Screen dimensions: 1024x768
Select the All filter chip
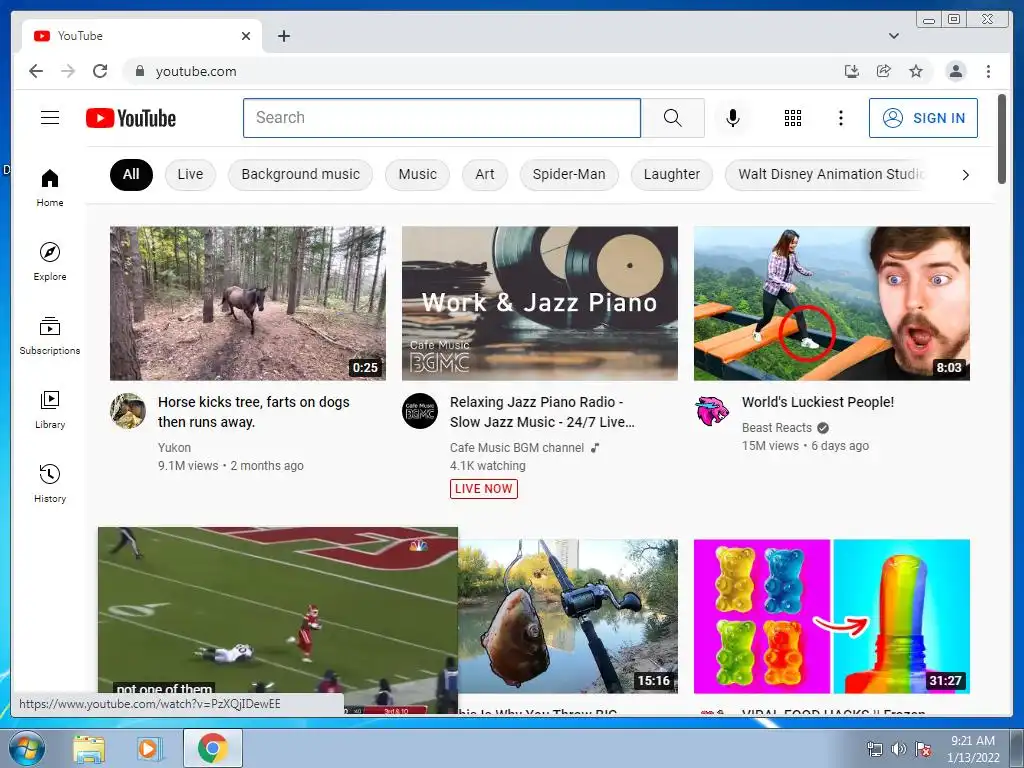coord(131,174)
